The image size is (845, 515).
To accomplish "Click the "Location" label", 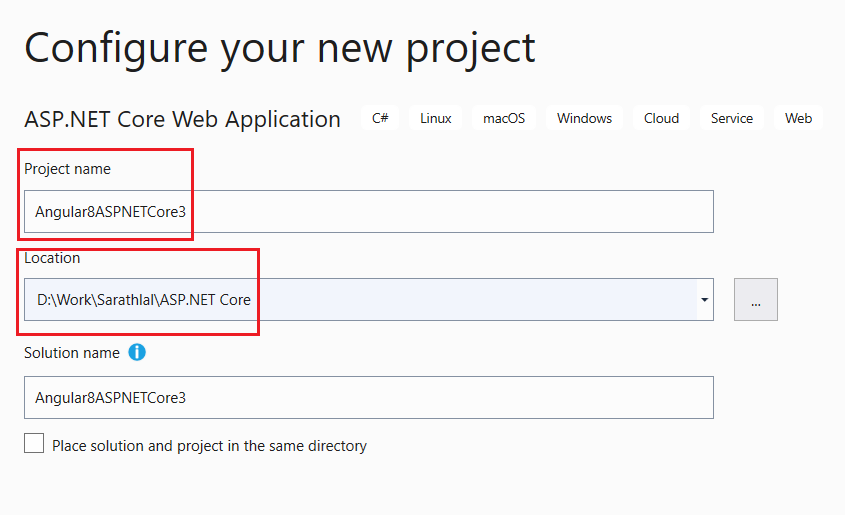I will point(52,258).
